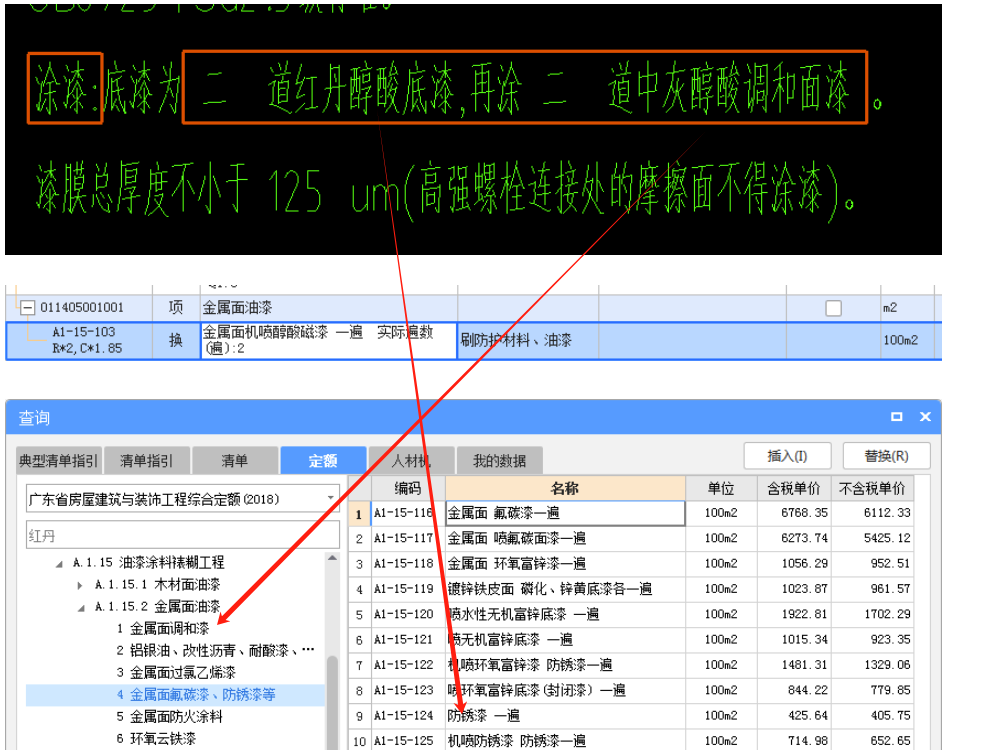Click the 换 marker cell
This screenshot has width=985, height=750.
pyautogui.click(x=176, y=340)
